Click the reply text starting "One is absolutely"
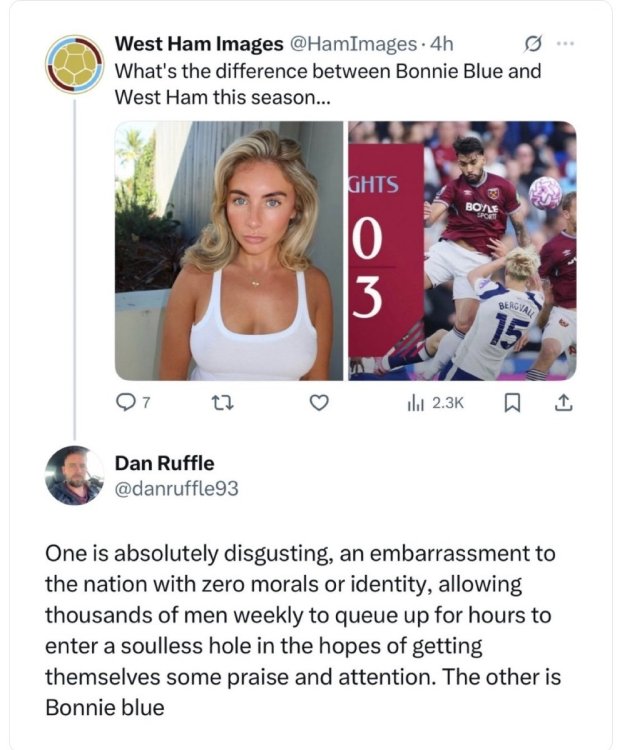Screen dimensions: 632x750 [300, 630]
